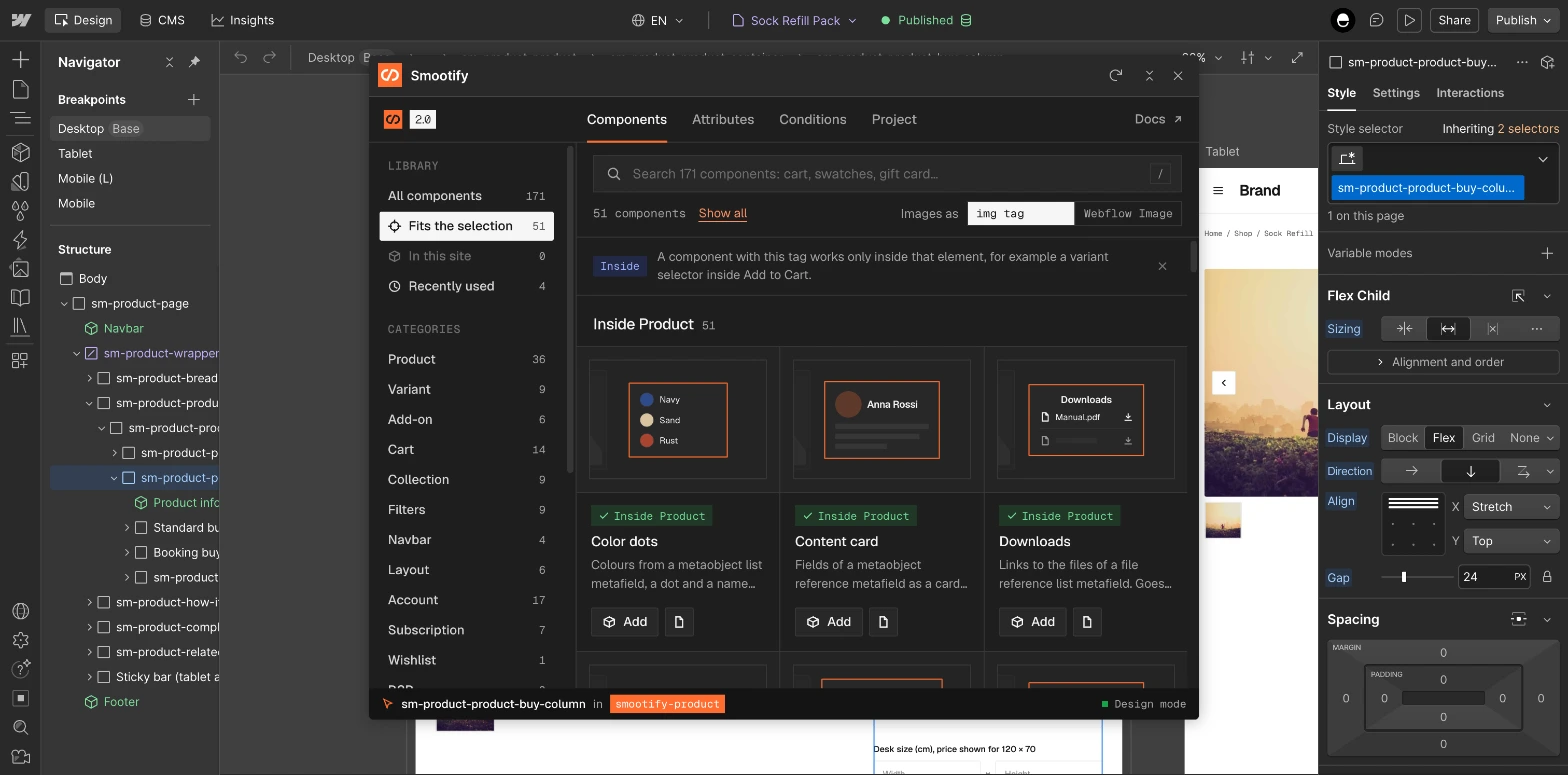
Task: Open the align Y Top dropdown
Action: click(x=1511, y=541)
